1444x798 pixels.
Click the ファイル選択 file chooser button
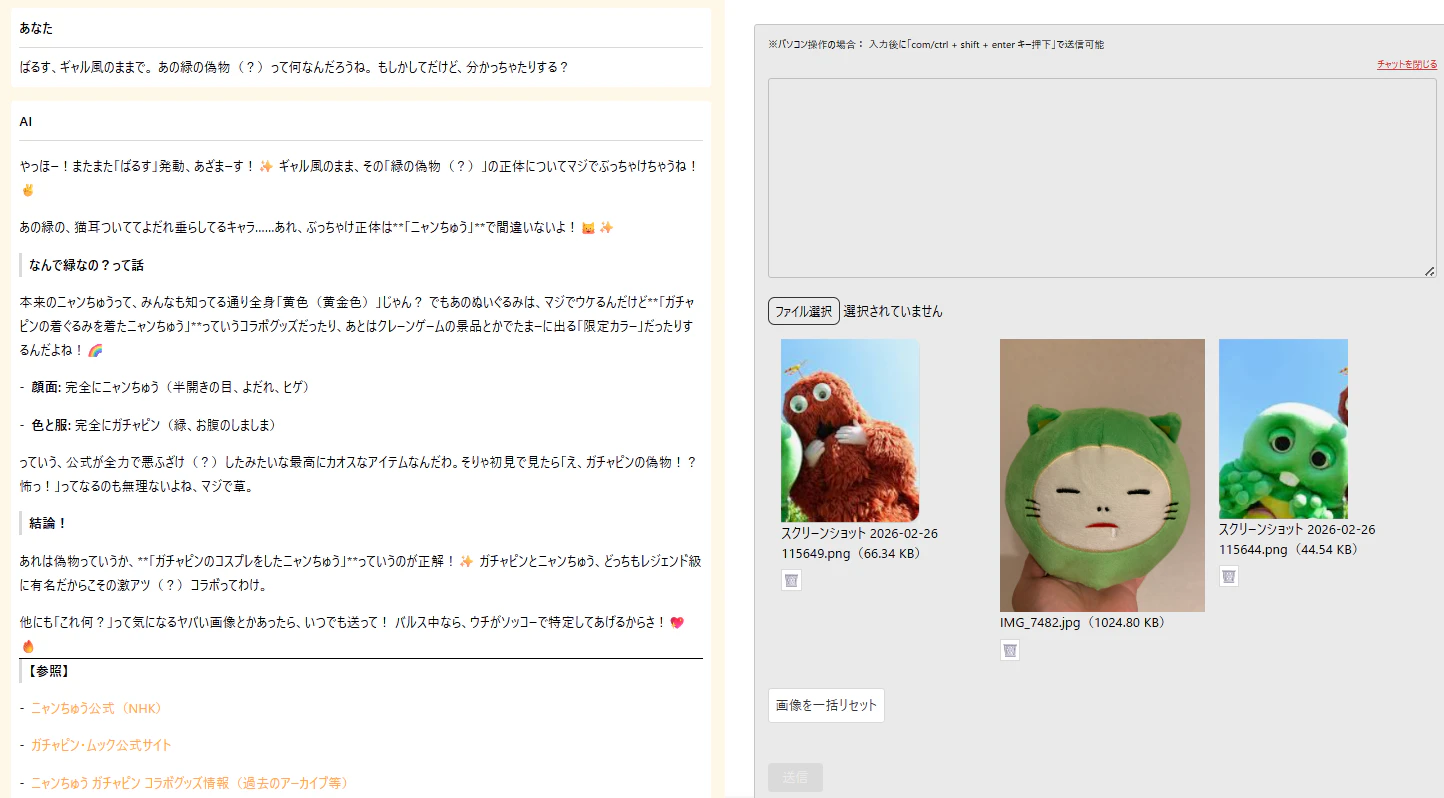coord(804,311)
